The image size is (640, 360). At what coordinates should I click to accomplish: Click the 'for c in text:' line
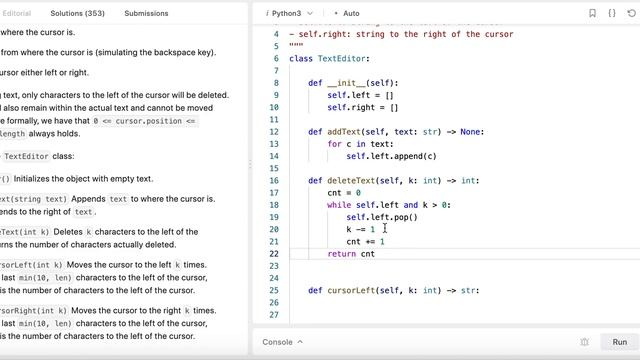click(x=360, y=144)
